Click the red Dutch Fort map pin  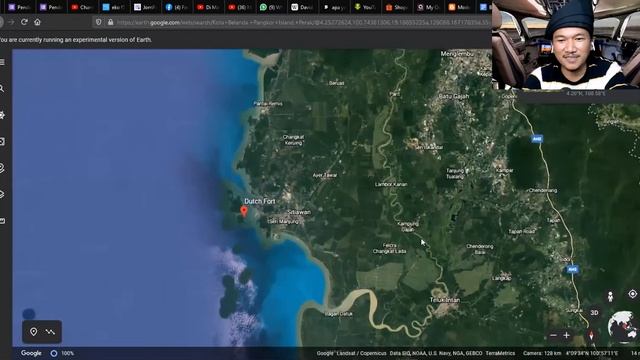point(244,211)
